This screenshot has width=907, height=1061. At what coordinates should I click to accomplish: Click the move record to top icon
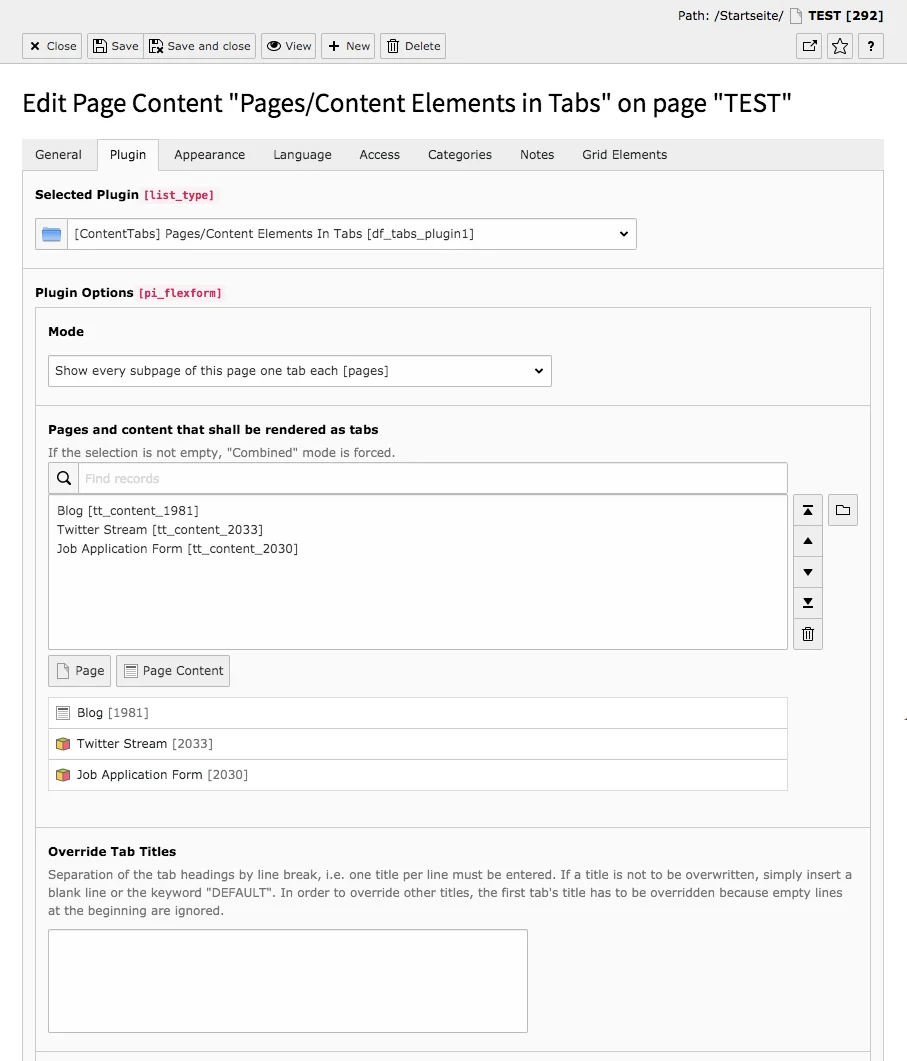pyautogui.click(x=808, y=510)
